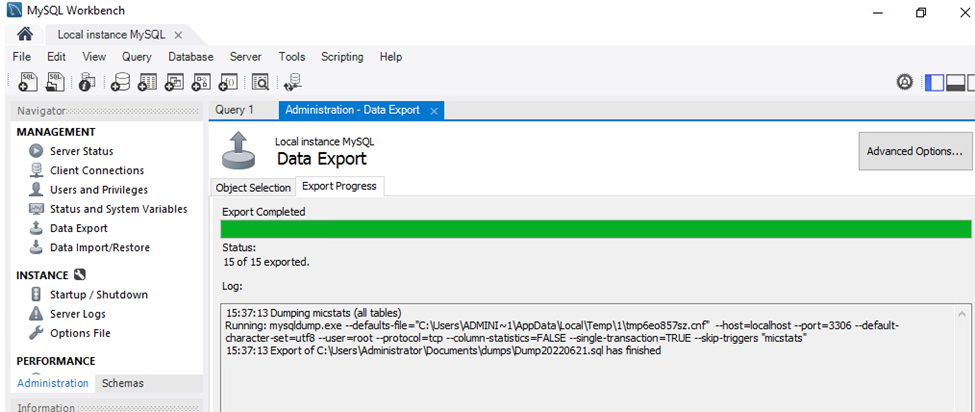Open the Server menu
The height and width of the screenshot is (412, 975).
[246, 57]
